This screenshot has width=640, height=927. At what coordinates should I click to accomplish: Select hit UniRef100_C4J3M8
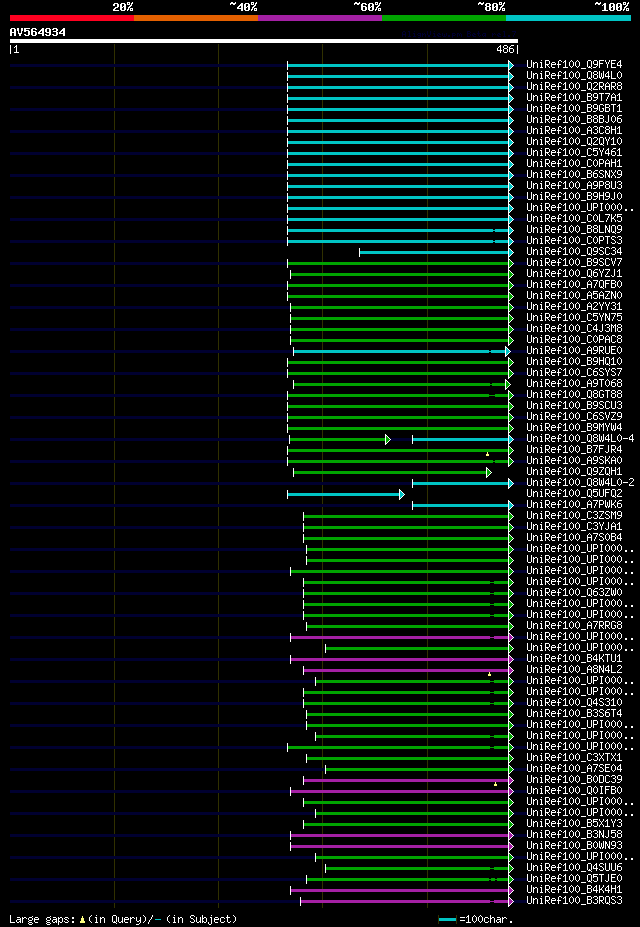tap(574, 329)
